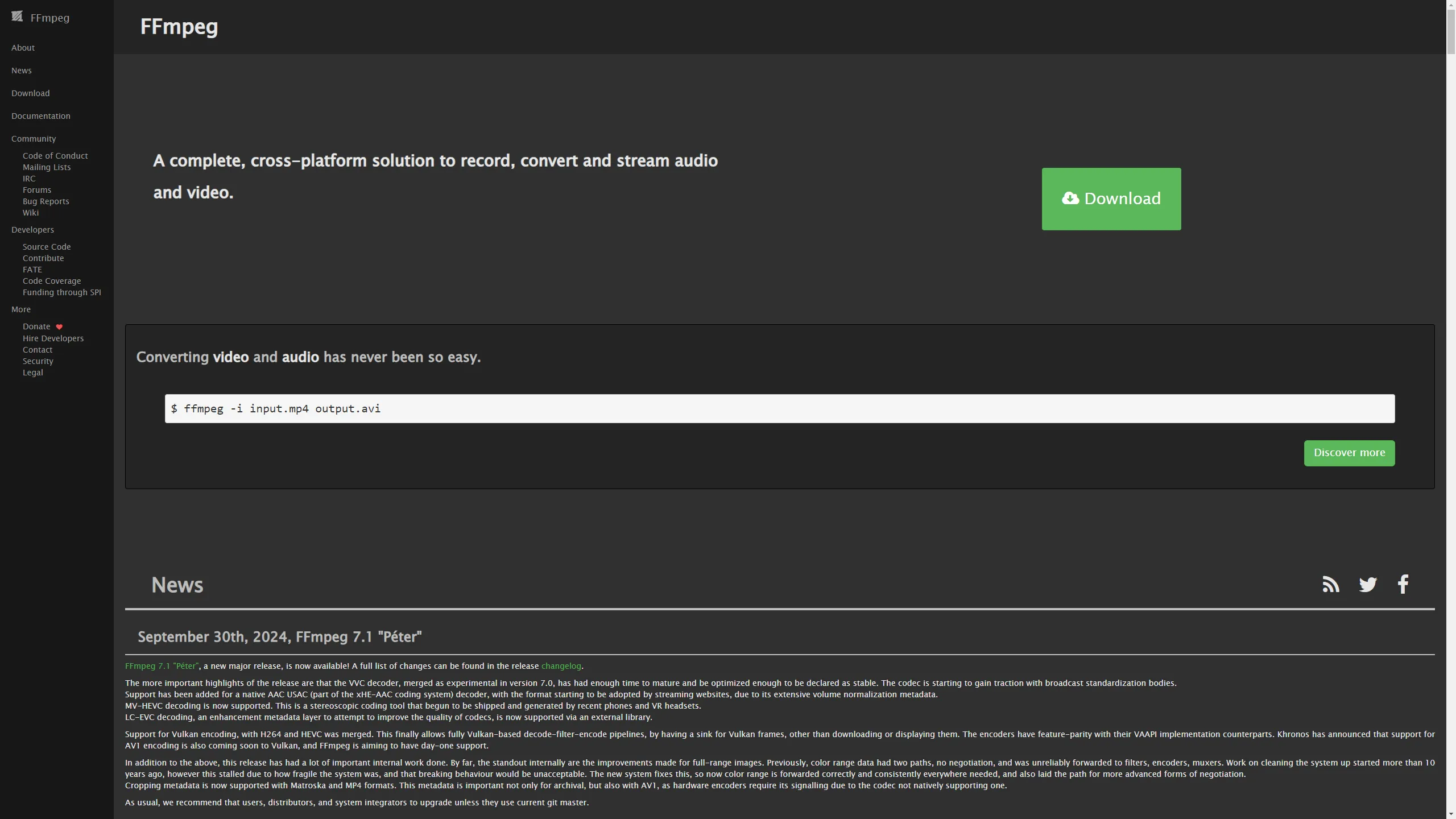1456x819 pixels.
Task: Open the Source Code link
Action: tap(47, 247)
